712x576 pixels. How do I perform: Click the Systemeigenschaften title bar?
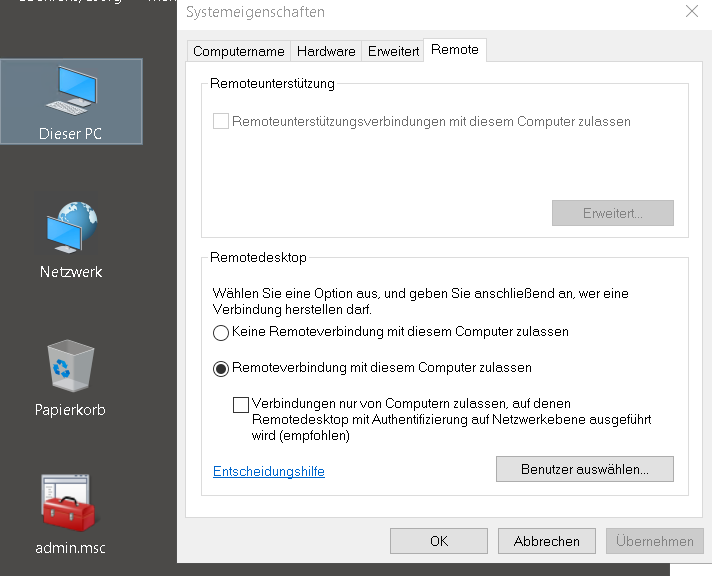pyautogui.click(x=400, y=12)
